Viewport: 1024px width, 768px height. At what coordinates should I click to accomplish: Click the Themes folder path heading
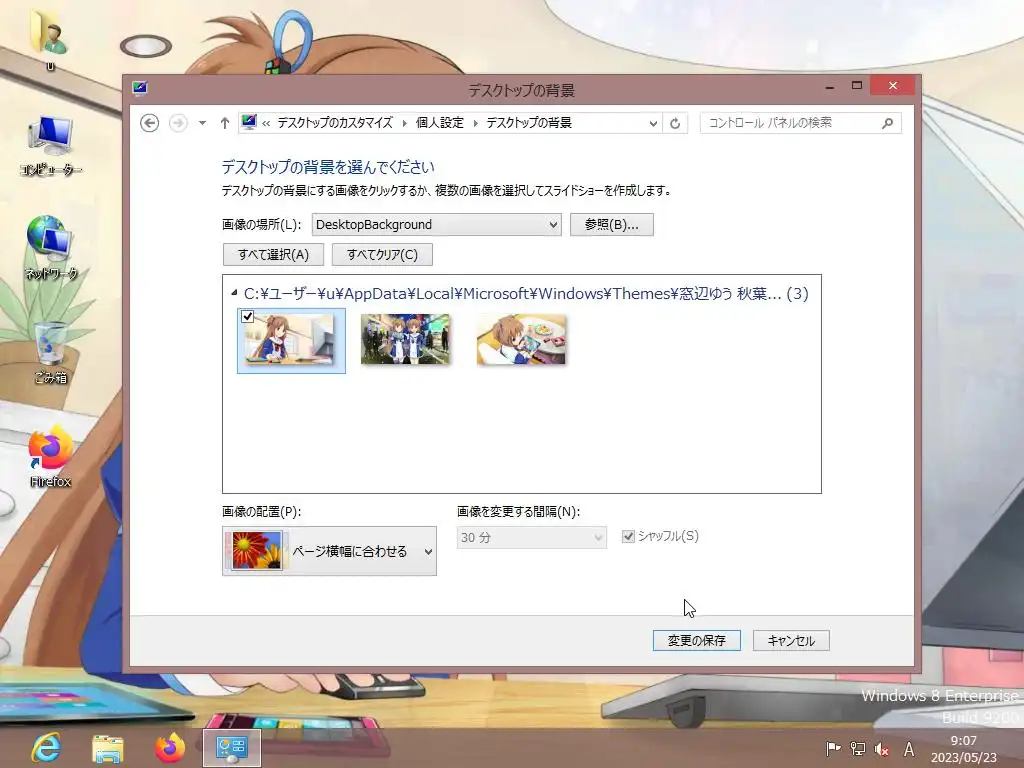click(x=526, y=294)
